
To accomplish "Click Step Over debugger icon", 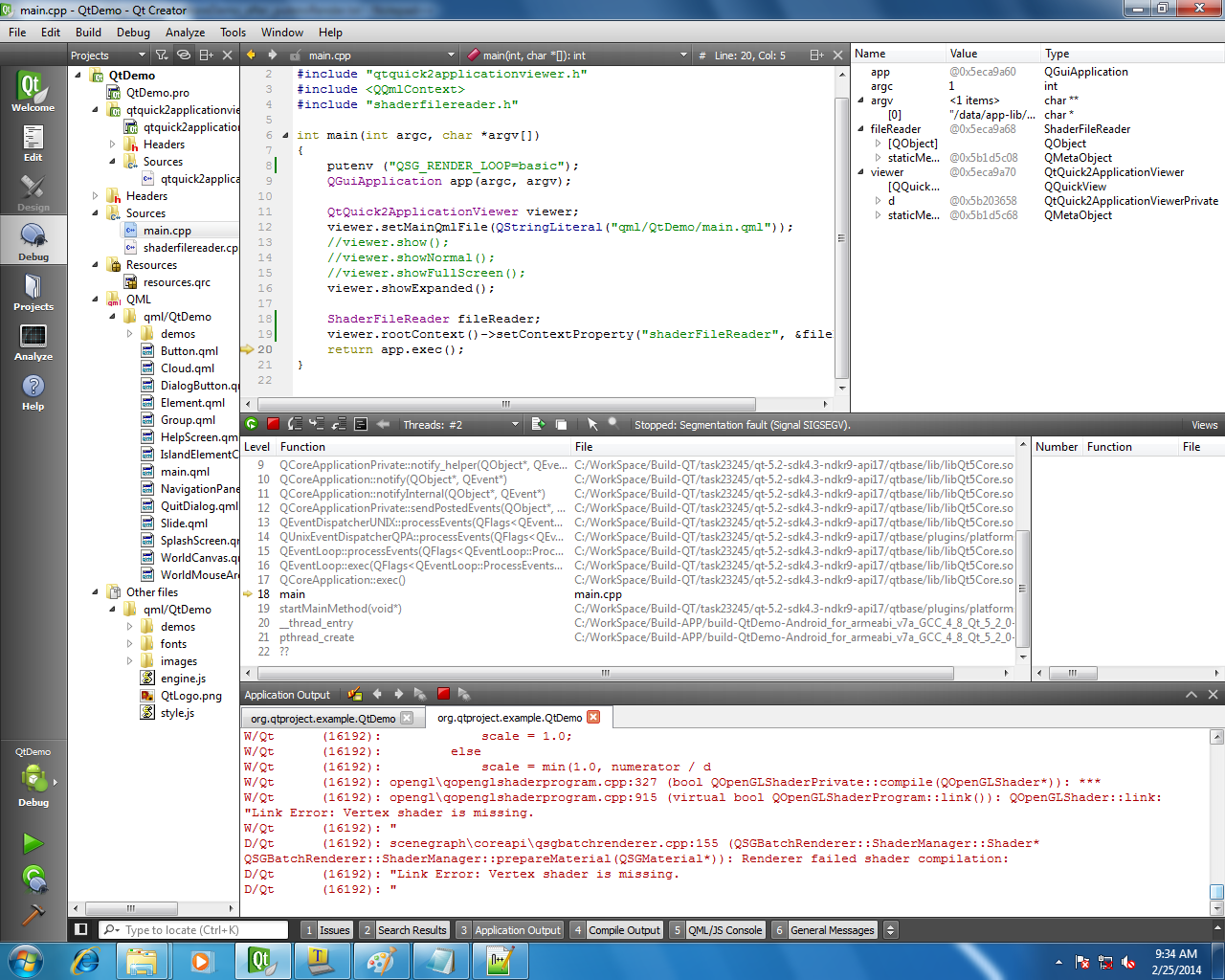I will coord(295,424).
